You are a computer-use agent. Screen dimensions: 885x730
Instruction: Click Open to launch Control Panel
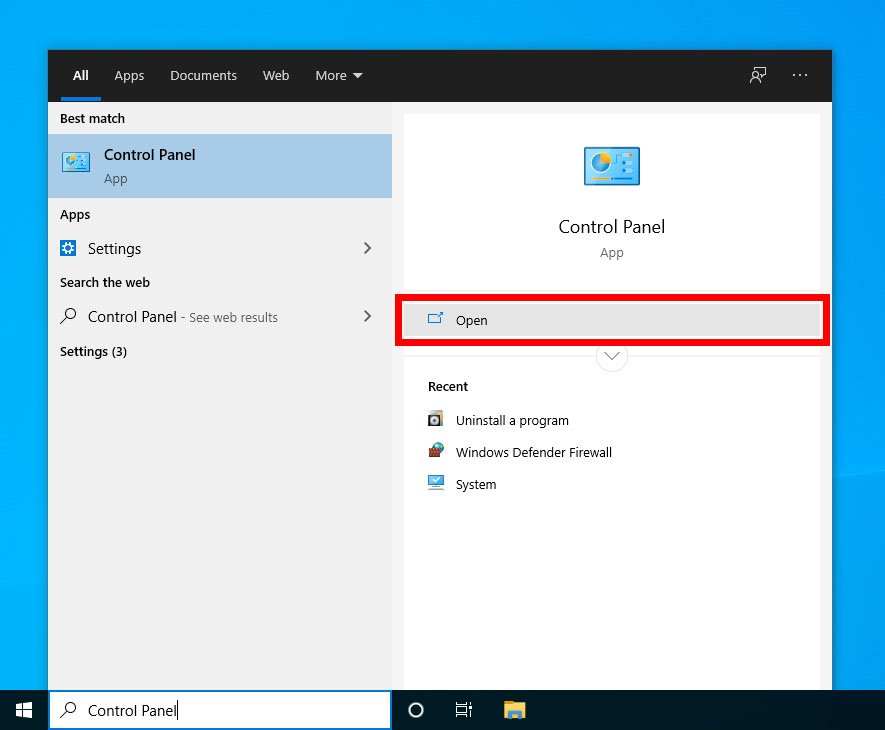tap(612, 320)
